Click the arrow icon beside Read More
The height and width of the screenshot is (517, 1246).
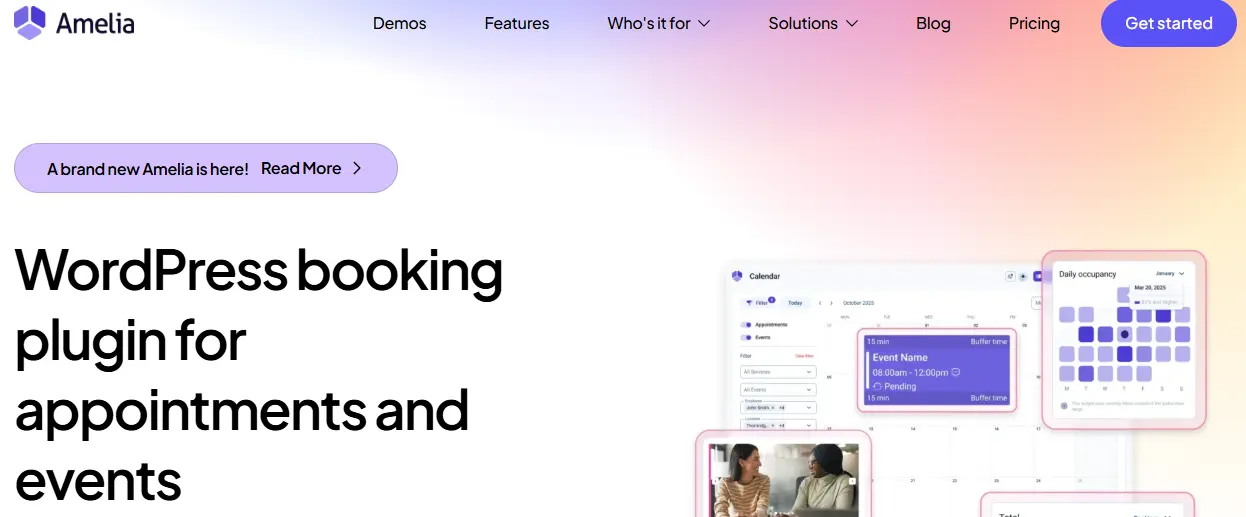tap(357, 168)
